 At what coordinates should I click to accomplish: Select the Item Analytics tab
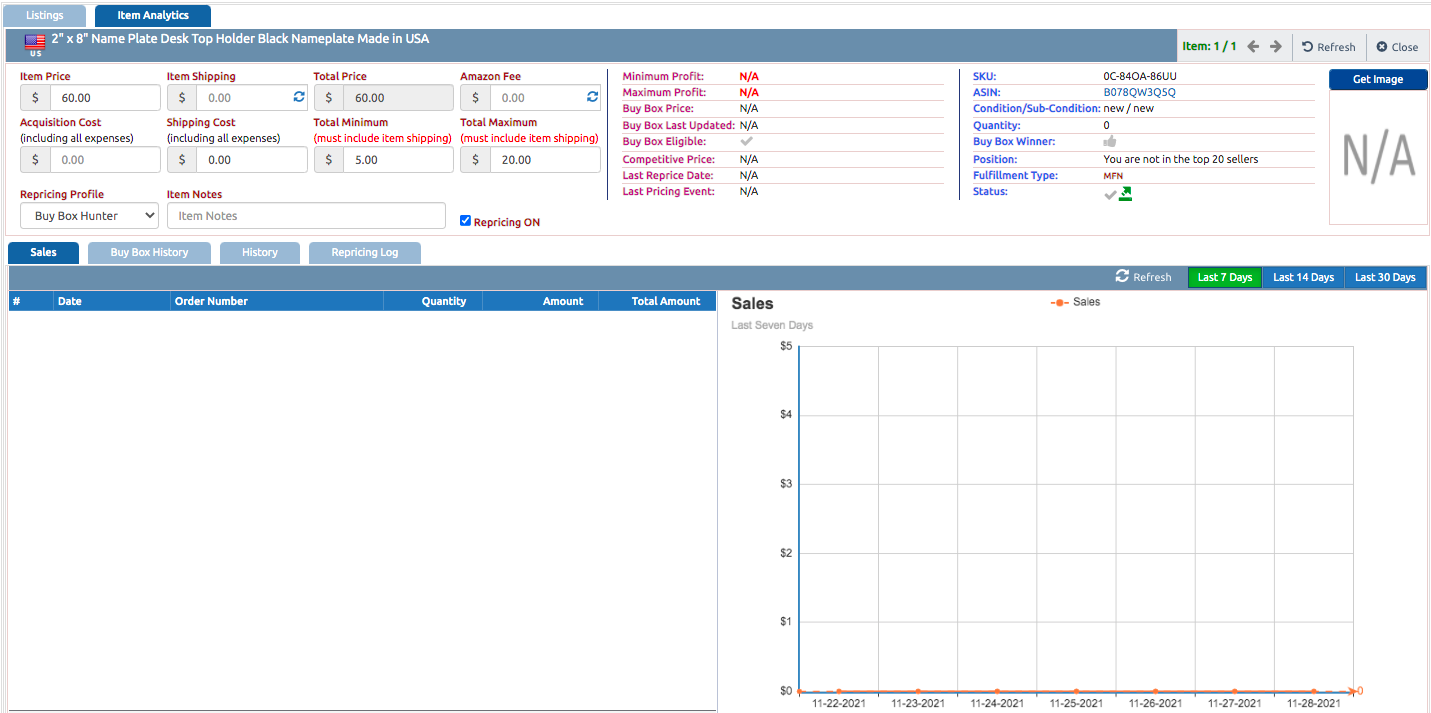click(x=153, y=16)
